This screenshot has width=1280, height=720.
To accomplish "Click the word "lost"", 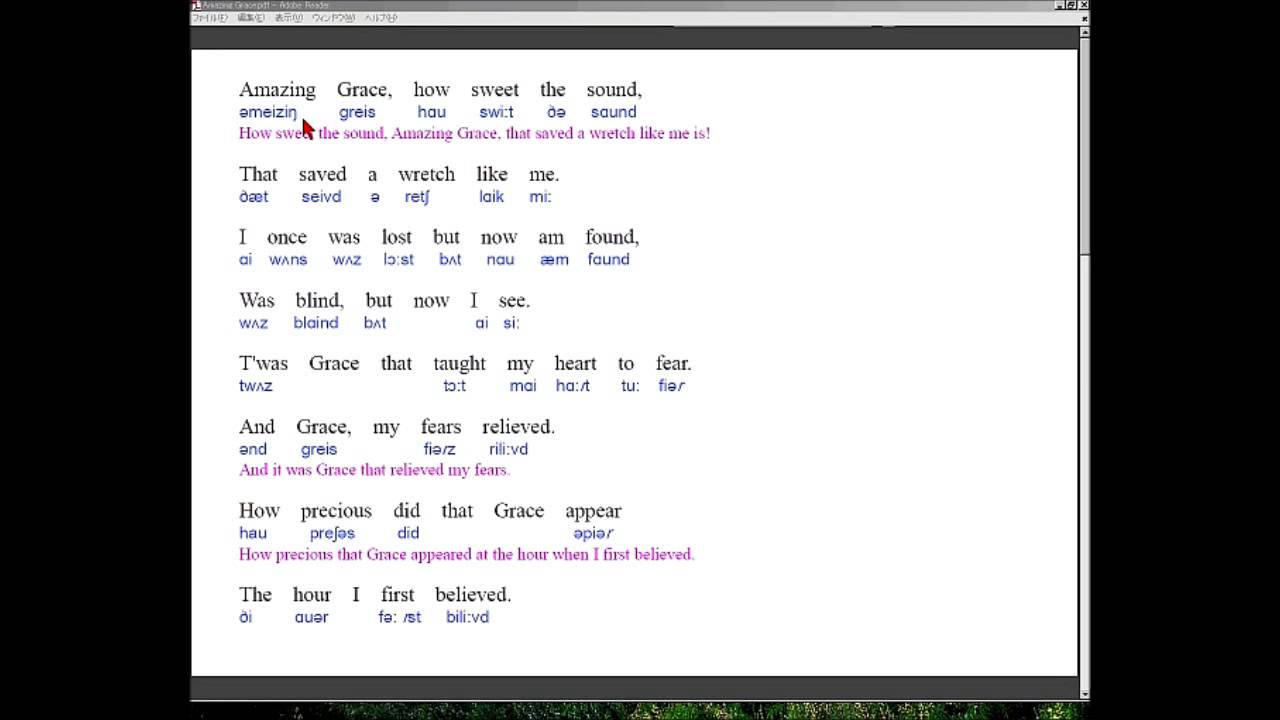I will pyautogui.click(x=396, y=237).
